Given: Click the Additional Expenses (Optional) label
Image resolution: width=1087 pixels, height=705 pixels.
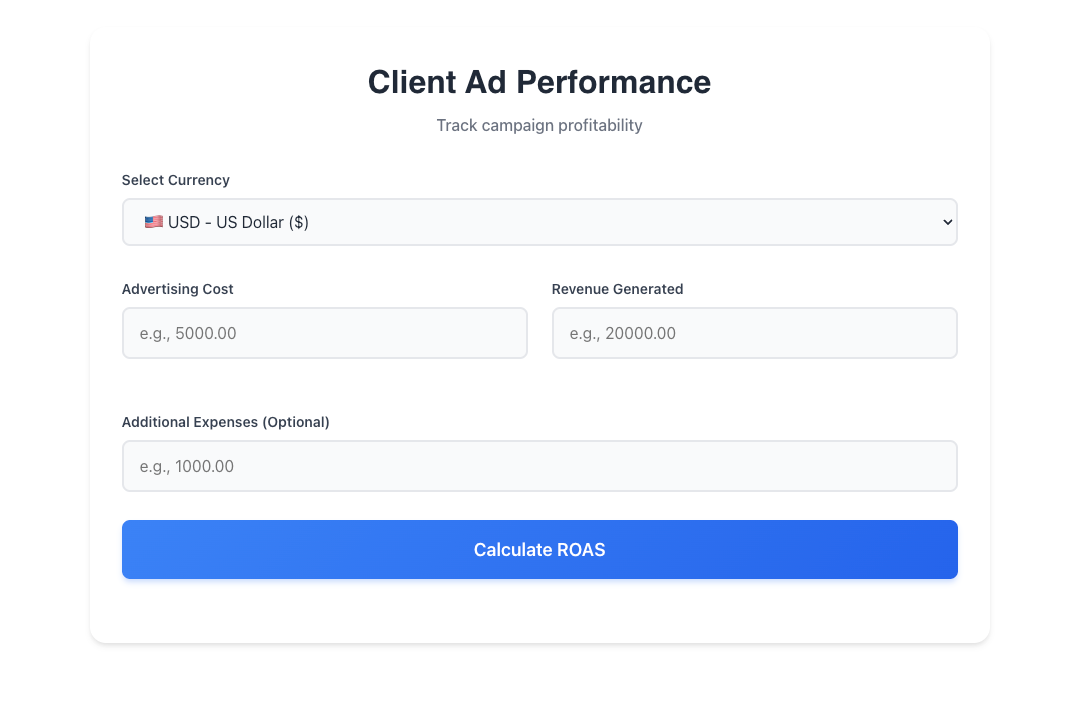Looking at the screenshot, I should coord(226,422).
